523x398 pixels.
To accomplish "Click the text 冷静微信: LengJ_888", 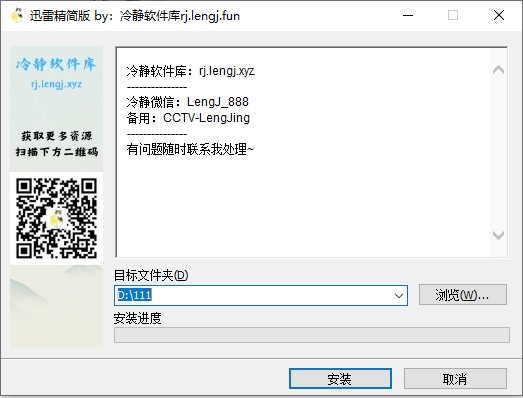I will 187,102.
